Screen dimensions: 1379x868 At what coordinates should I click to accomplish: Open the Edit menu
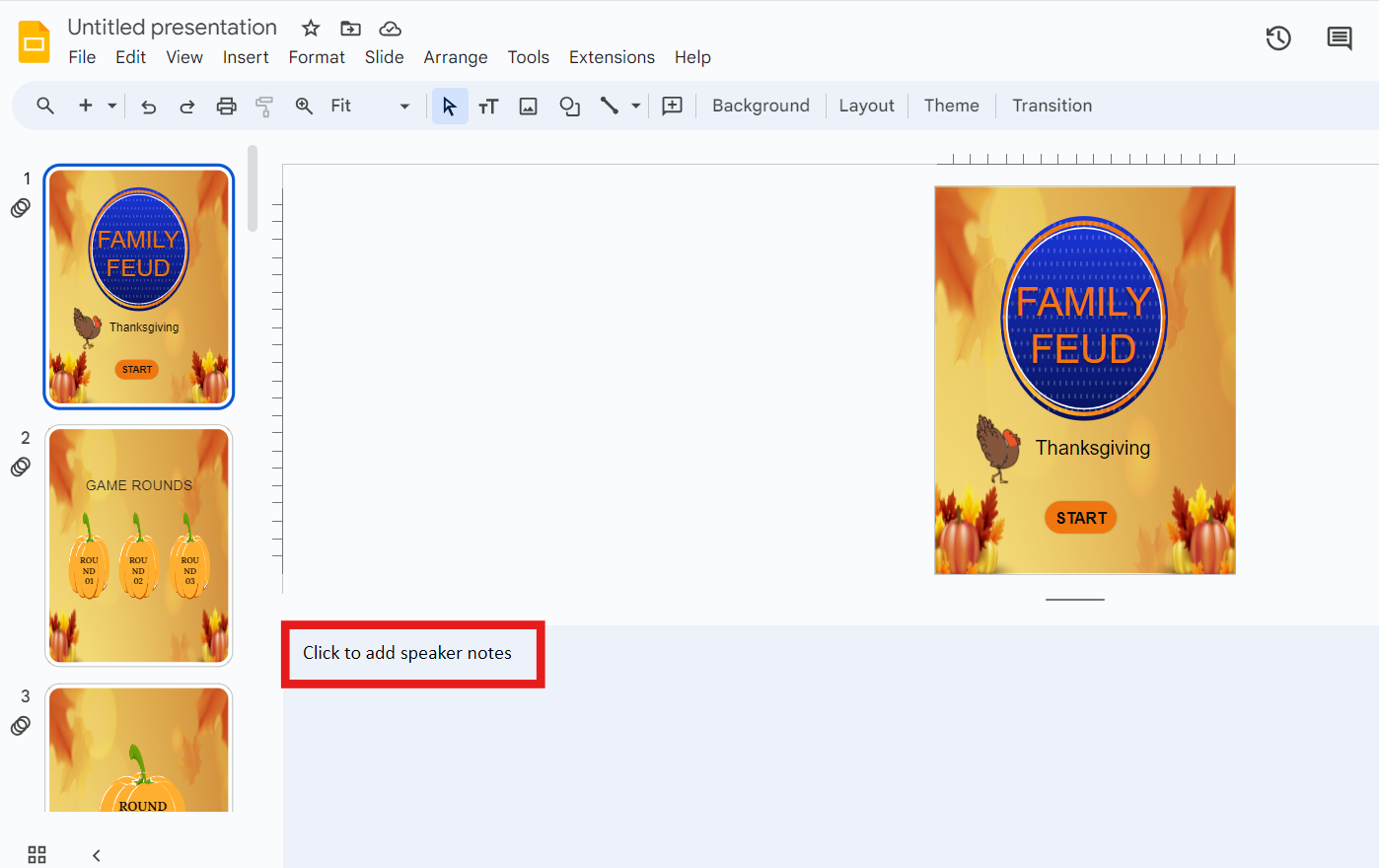coord(130,57)
